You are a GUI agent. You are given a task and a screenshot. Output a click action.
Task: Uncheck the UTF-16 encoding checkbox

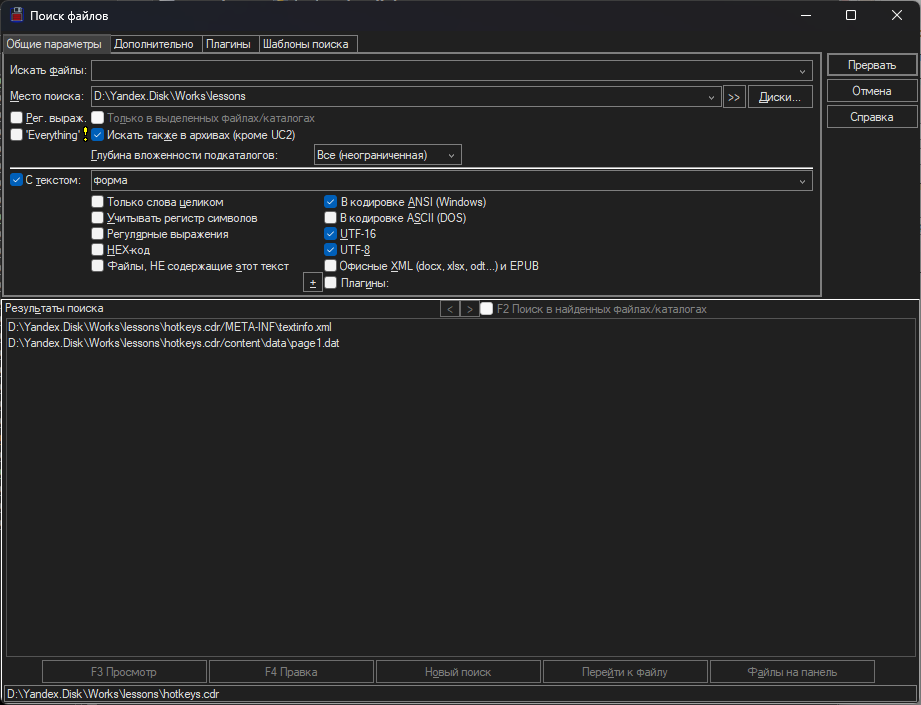pos(331,234)
